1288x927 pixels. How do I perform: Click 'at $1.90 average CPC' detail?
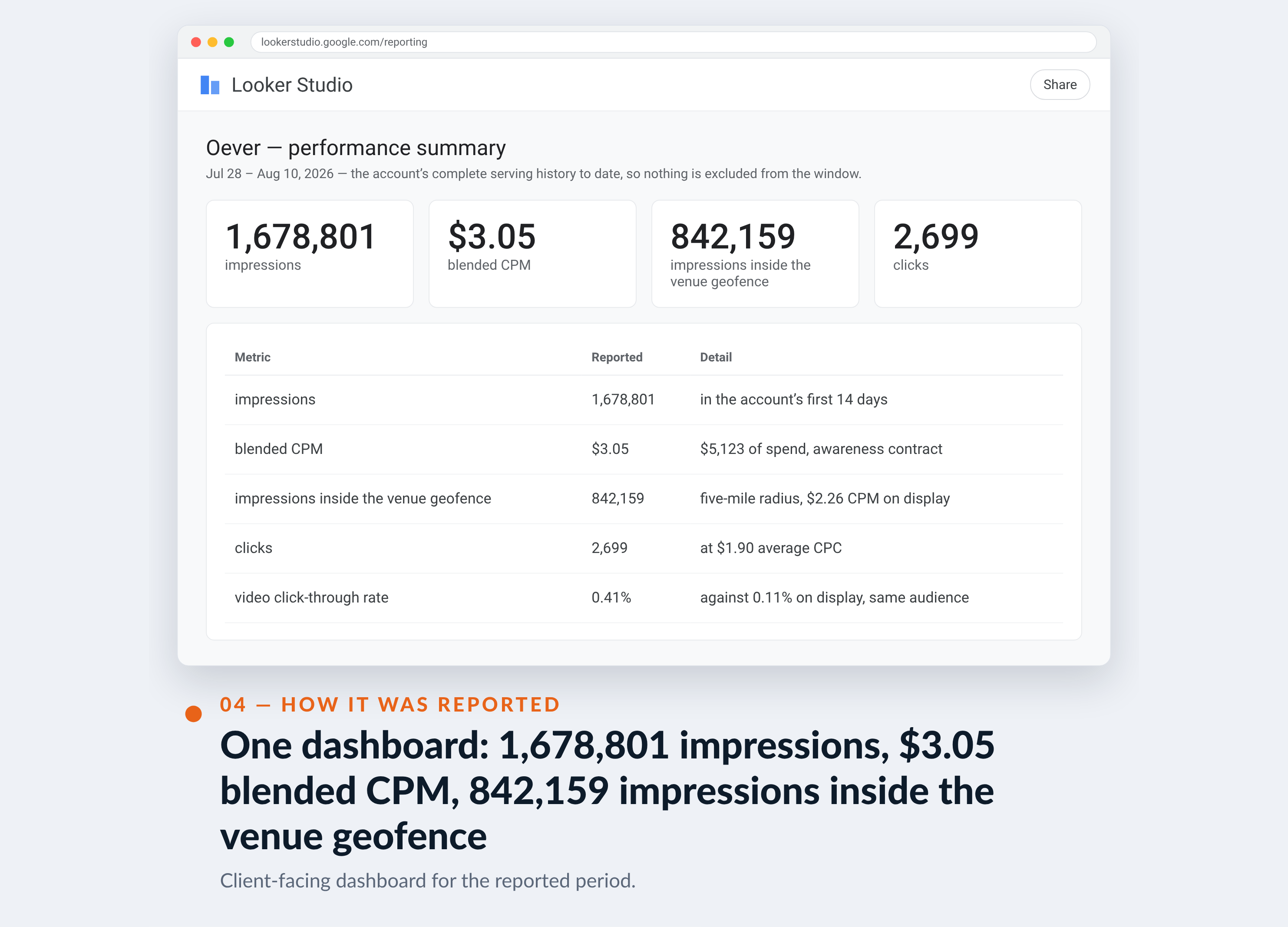771,548
